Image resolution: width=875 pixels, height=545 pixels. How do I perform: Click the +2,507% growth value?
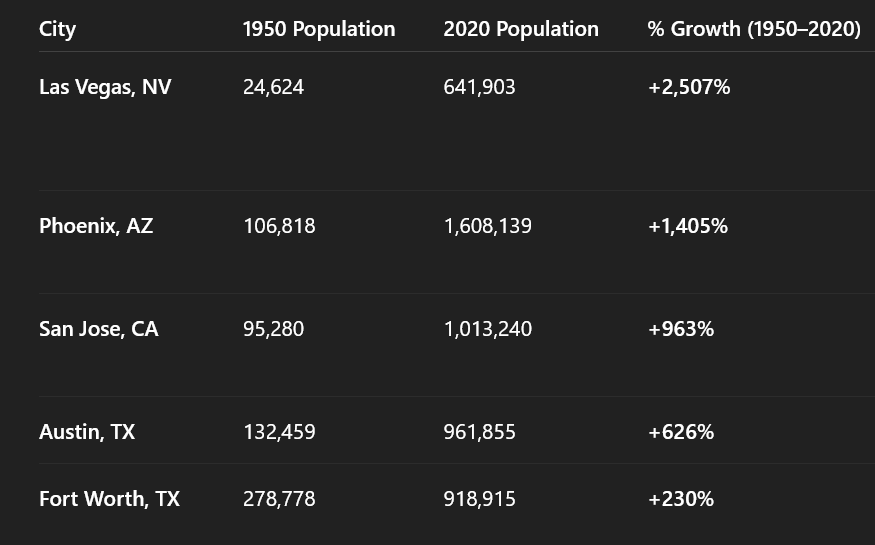point(689,87)
